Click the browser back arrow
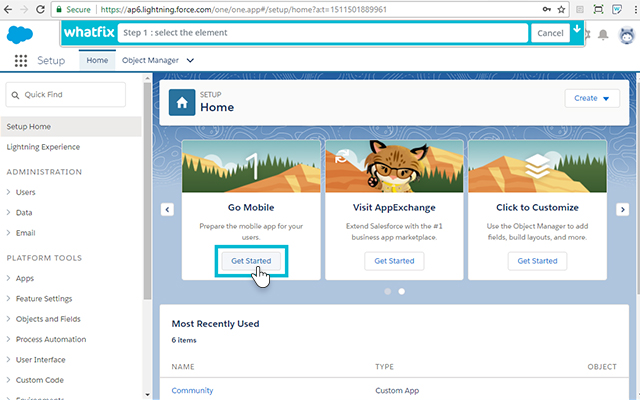 pyautogui.click(x=8, y=9)
